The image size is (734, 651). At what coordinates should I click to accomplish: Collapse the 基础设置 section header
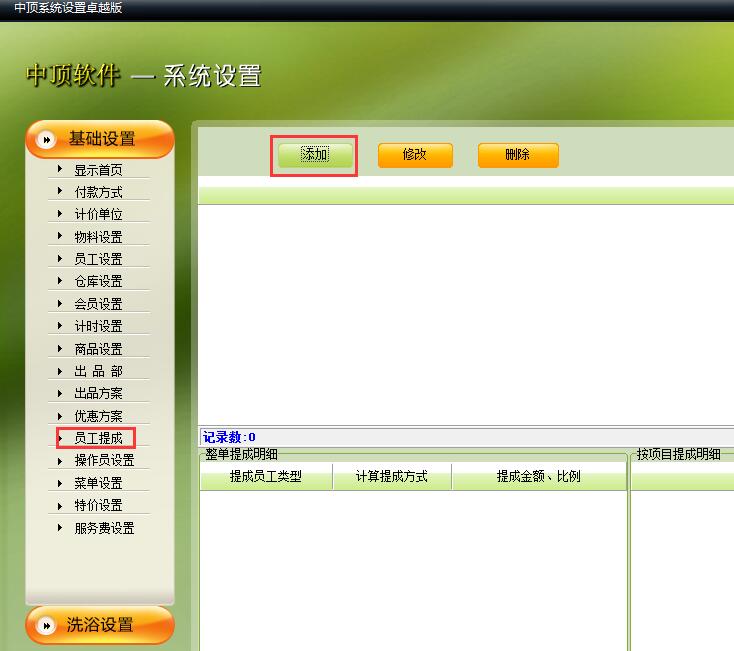[100, 139]
